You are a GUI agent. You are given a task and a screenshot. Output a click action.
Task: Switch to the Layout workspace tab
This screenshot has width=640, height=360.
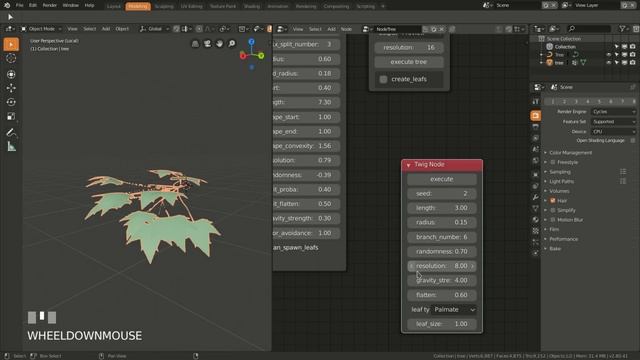(113, 6)
